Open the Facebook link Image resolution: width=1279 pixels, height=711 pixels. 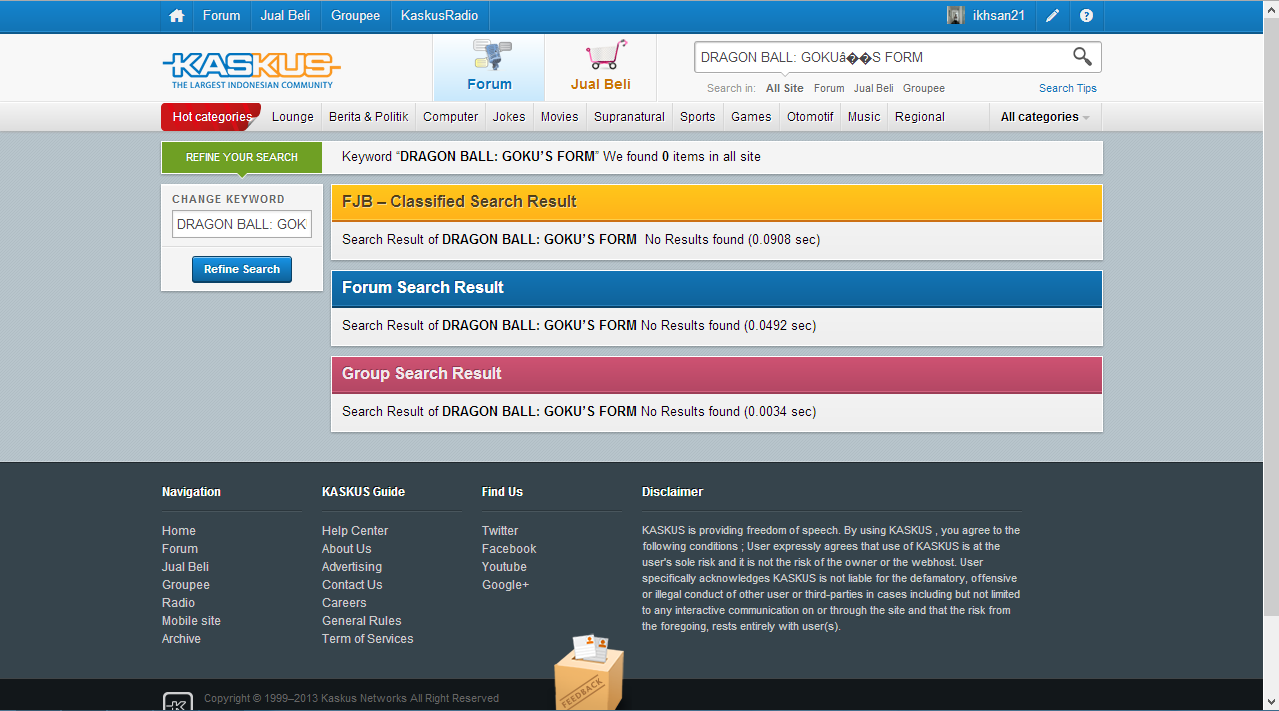click(x=509, y=549)
